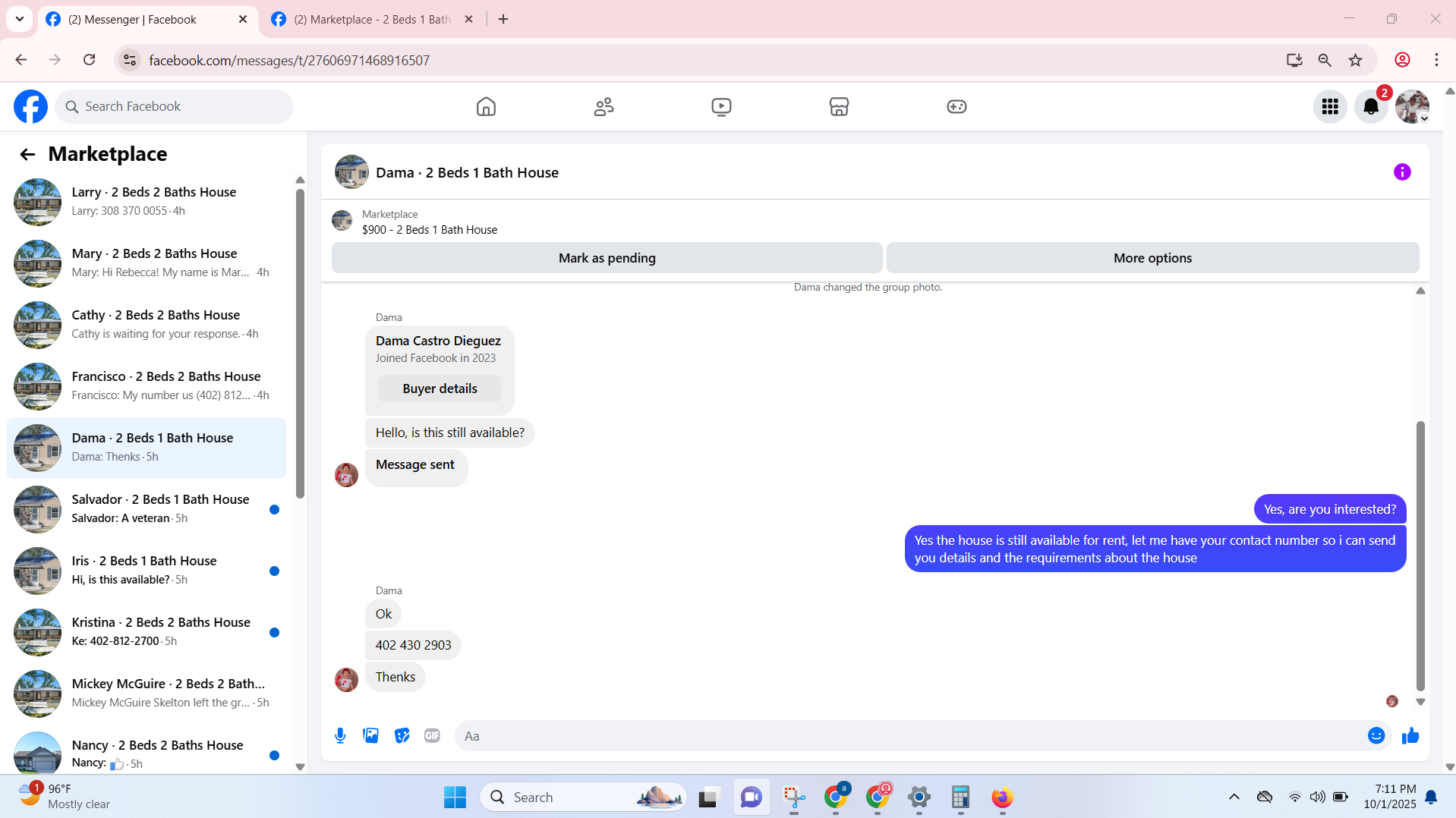Close the Marketplace browser tab

469,20
